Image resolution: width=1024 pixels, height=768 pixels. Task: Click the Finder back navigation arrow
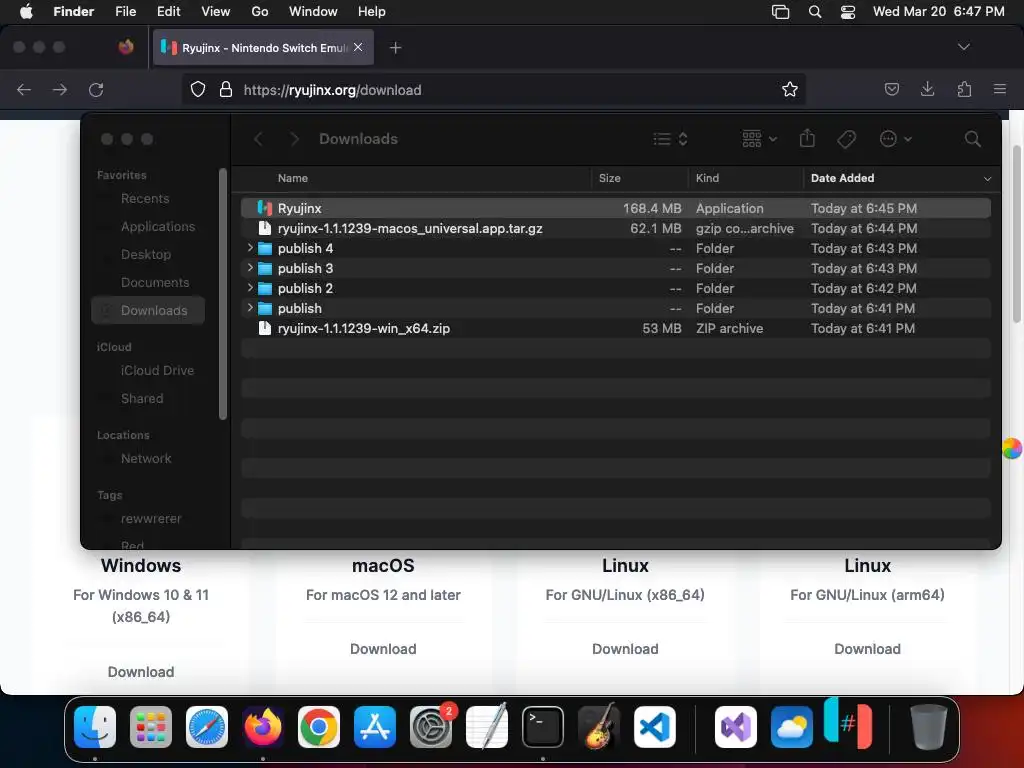tap(259, 139)
